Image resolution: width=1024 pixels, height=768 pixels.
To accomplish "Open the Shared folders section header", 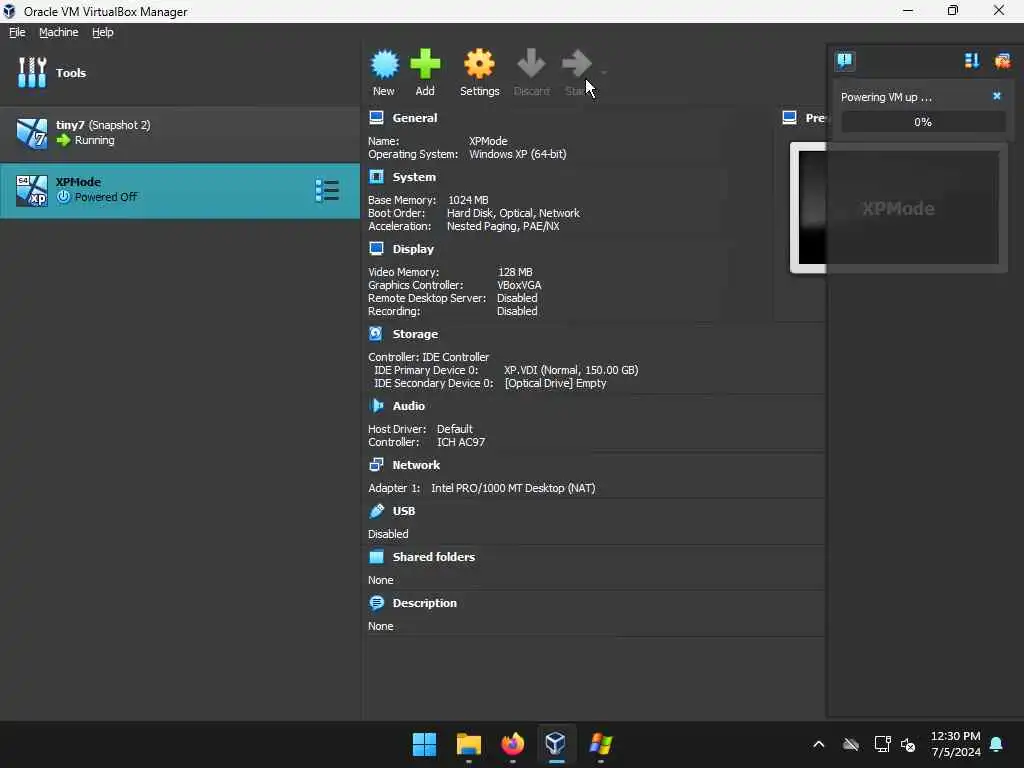I will click(x=434, y=557).
